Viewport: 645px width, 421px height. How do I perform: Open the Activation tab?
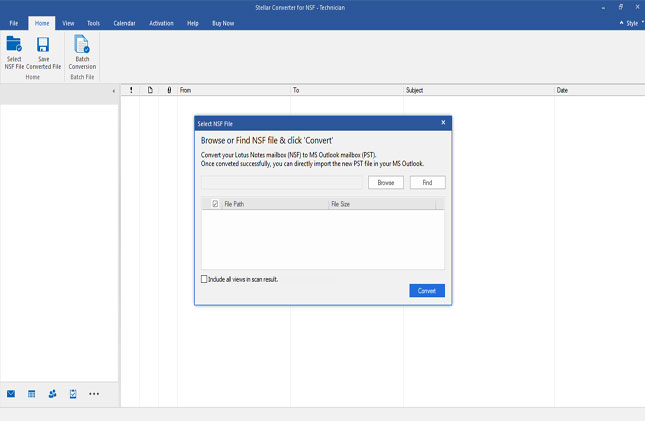[x=161, y=23]
